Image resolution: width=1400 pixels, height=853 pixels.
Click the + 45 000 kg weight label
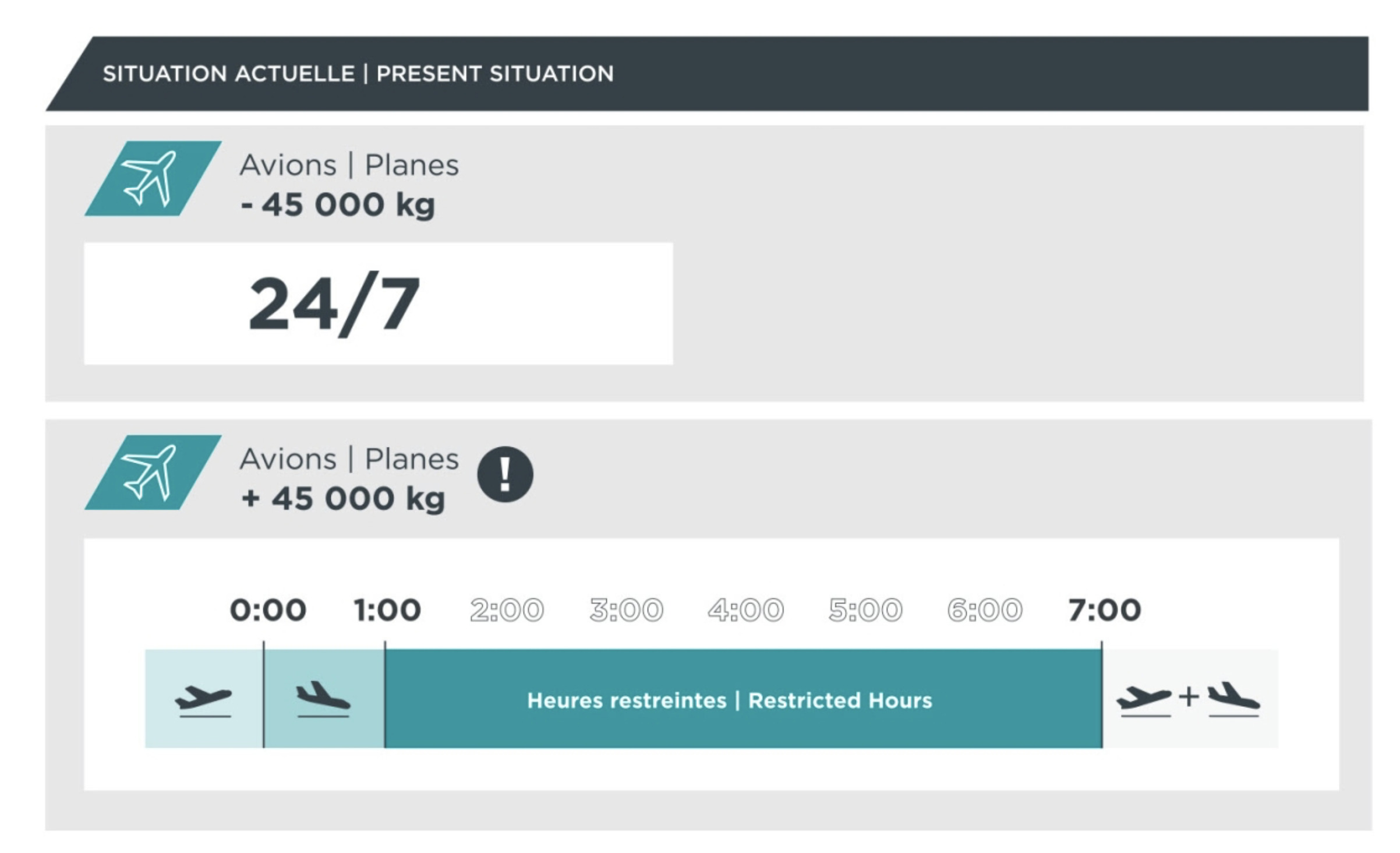pos(344,499)
